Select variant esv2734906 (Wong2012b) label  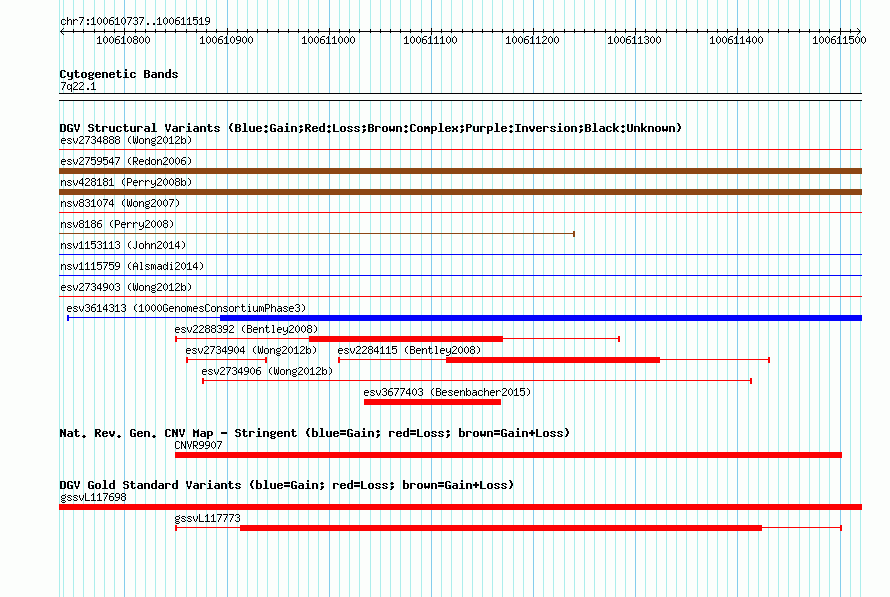(x=267, y=371)
